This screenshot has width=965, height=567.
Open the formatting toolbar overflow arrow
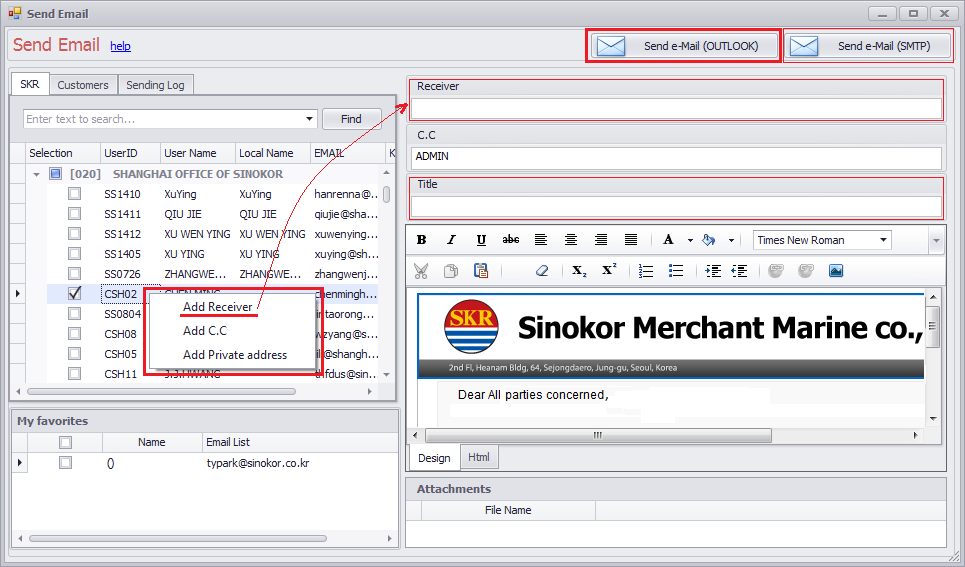(936, 241)
